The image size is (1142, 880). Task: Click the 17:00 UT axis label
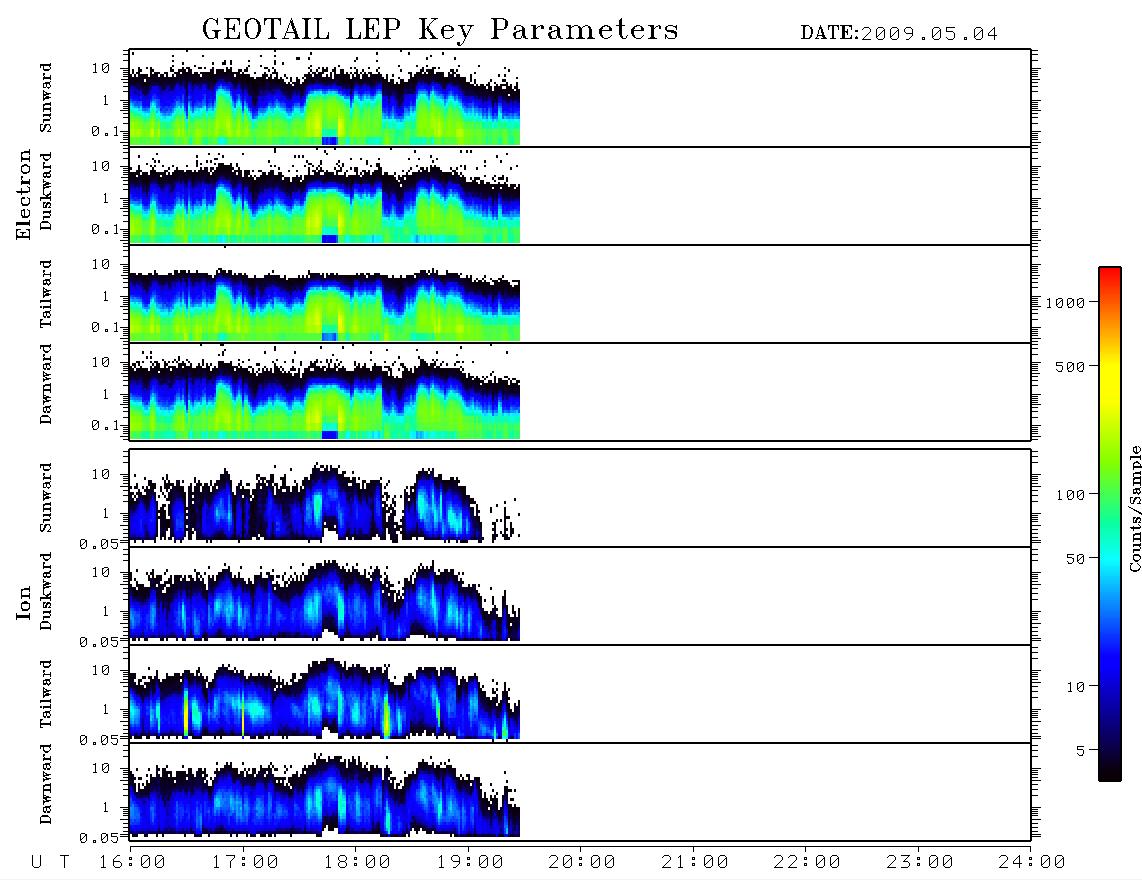click(245, 862)
